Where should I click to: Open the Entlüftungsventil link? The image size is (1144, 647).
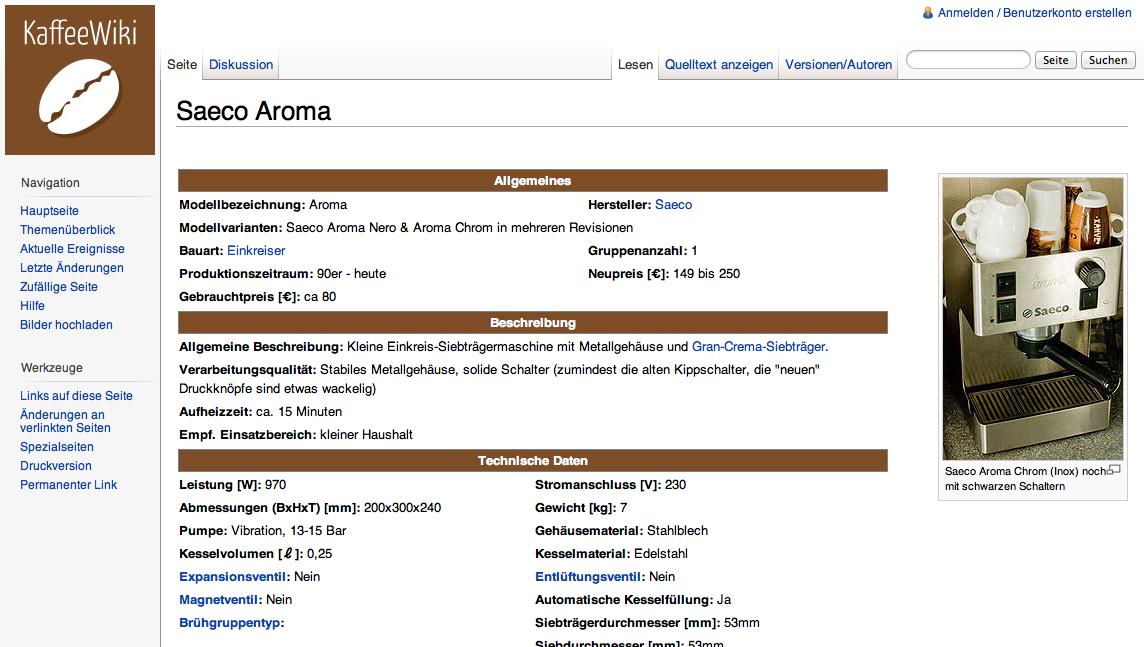pyautogui.click(x=588, y=577)
